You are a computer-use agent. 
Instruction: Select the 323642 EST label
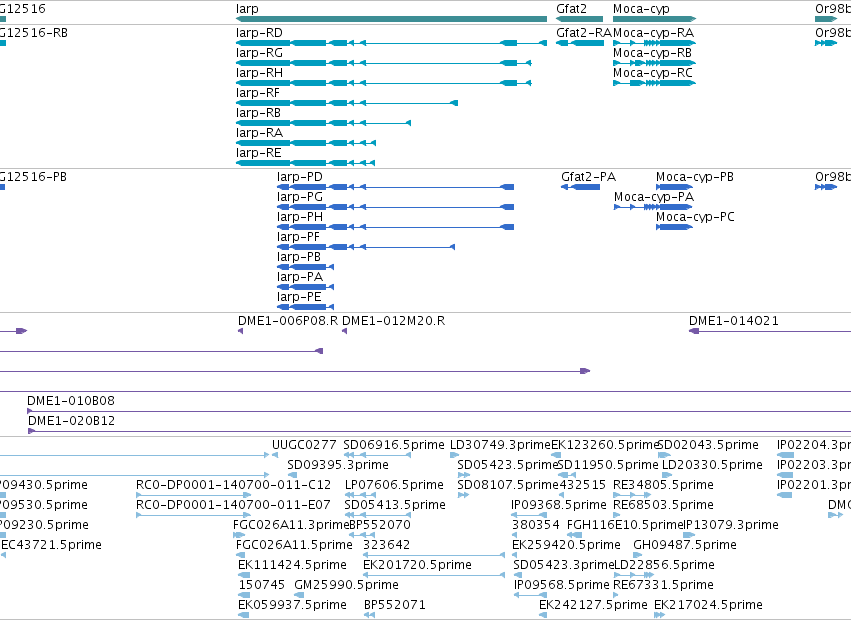(386, 545)
